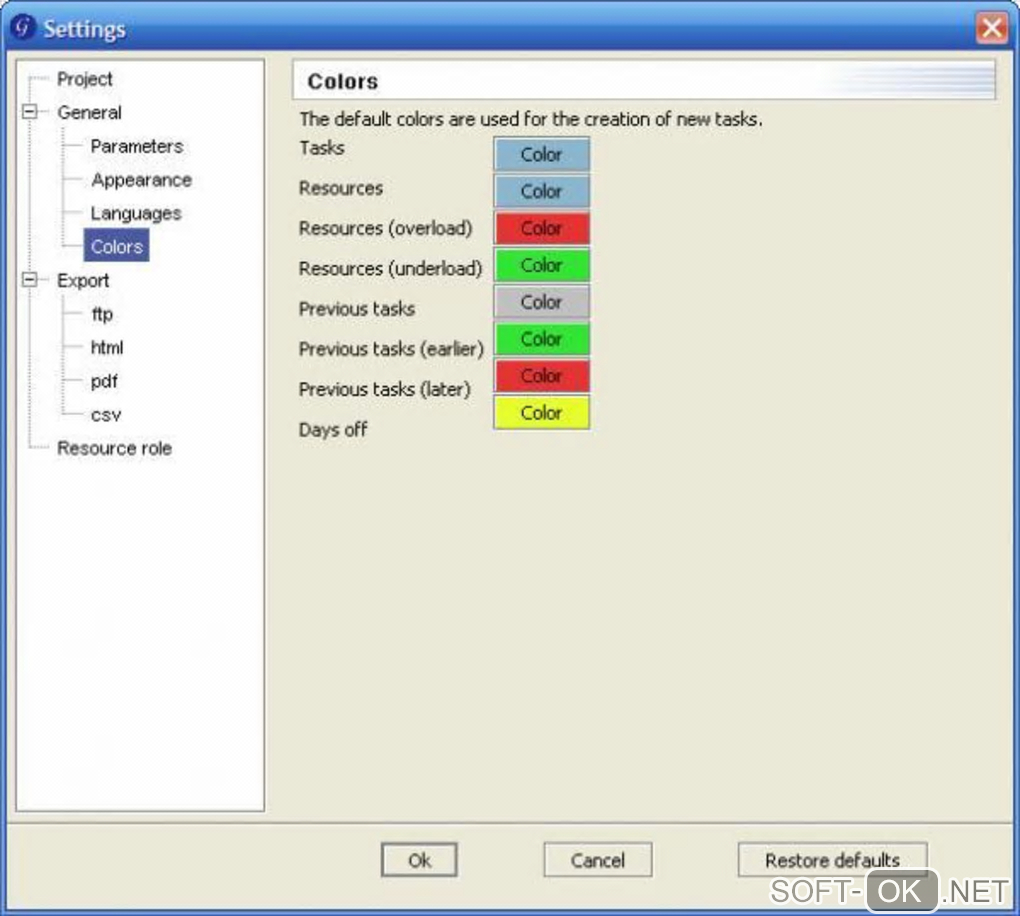This screenshot has height=916, width=1020.
Task: Pick the Resources (overload) red color
Action: [x=541, y=228]
